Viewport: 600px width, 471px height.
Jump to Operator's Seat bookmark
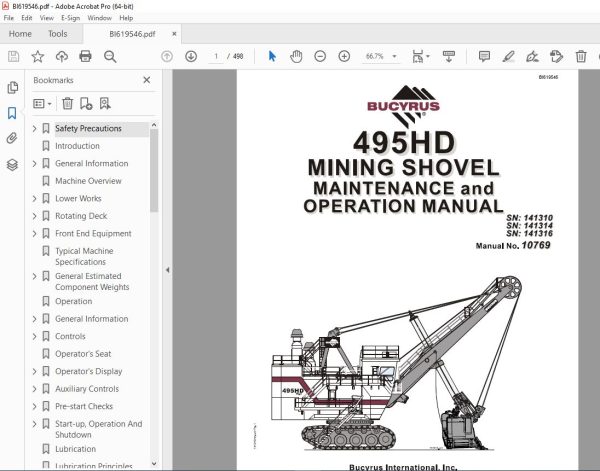coord(83,354)
